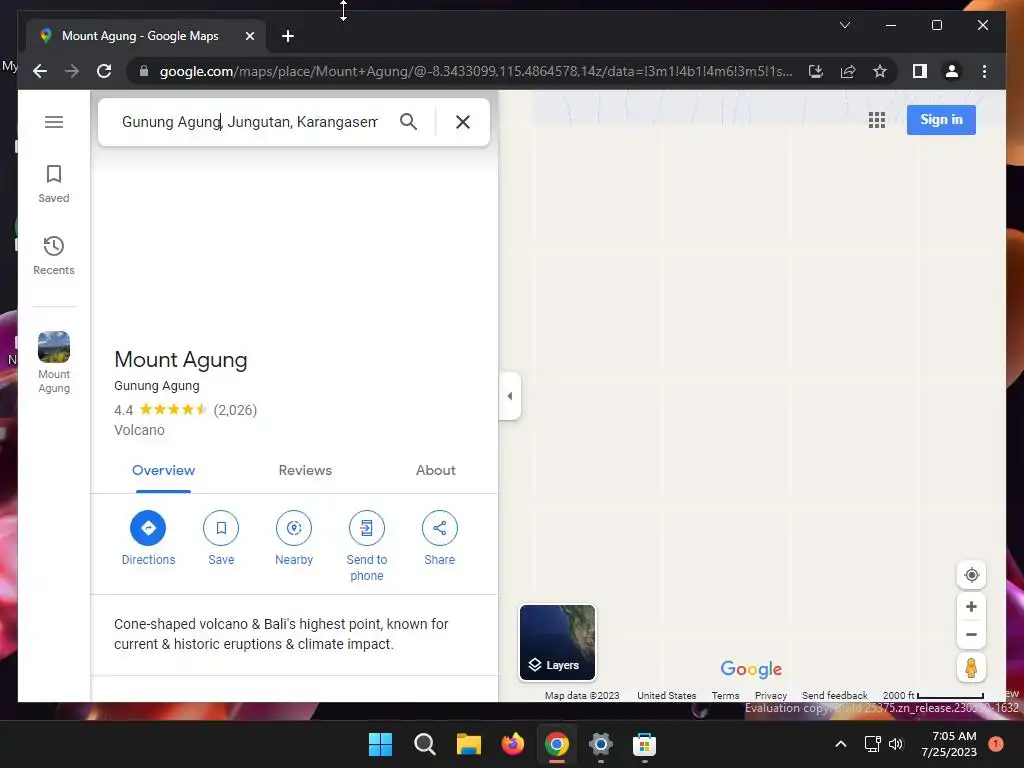The image size is (1024, 768).
Task: Bookmark this page with star
Action: click(880, 71)
